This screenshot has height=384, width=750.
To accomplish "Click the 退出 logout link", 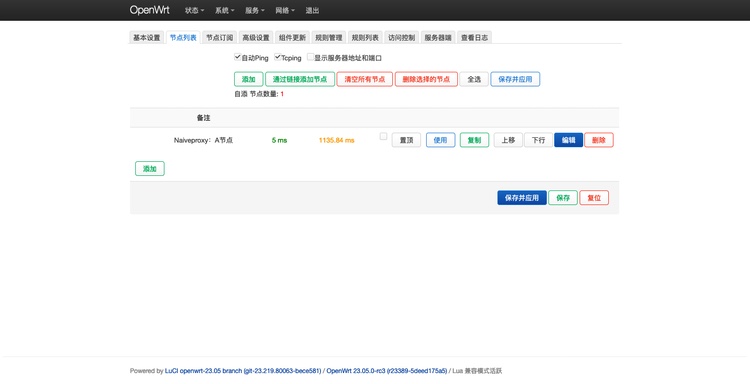I will point(312,11).
